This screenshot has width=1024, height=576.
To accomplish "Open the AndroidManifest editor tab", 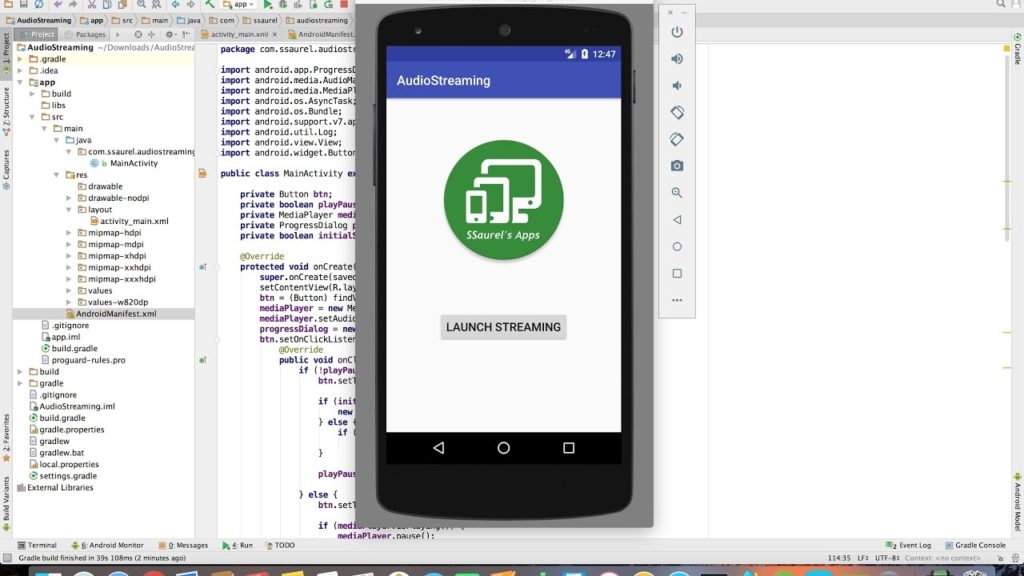I will point(321,34).
